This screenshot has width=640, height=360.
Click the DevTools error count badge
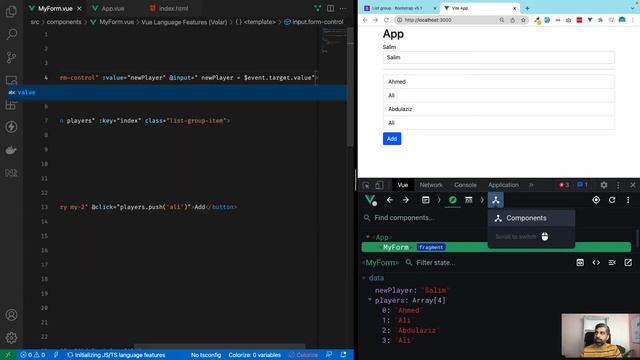pos(564,185)
